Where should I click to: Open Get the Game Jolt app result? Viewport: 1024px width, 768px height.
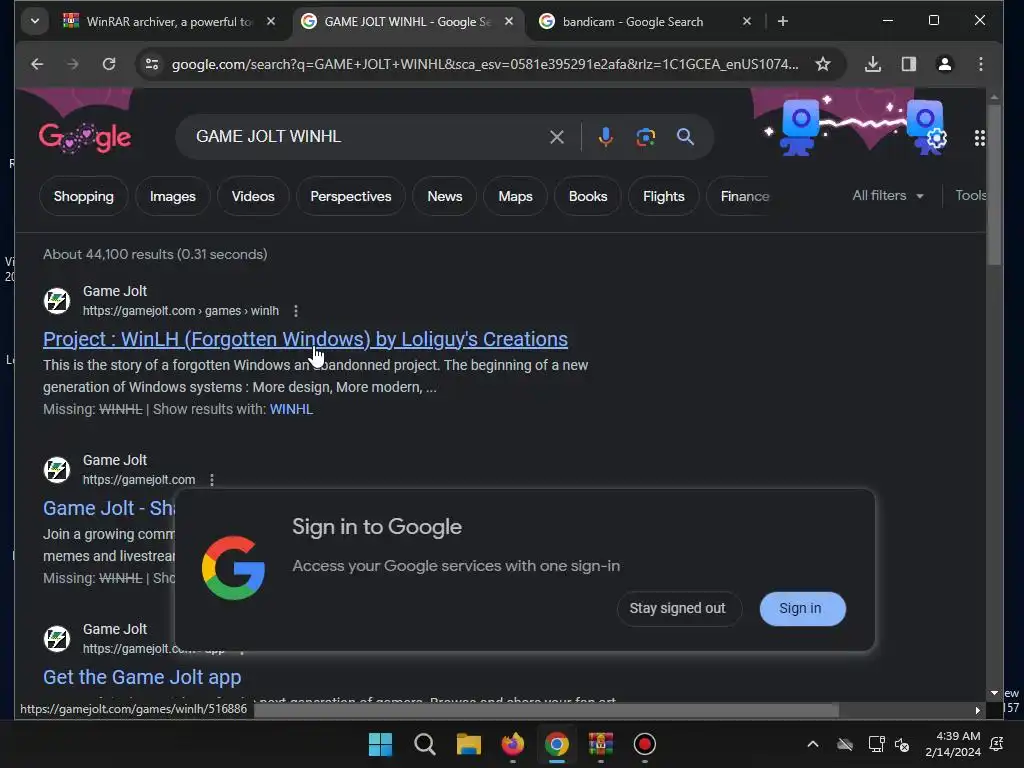coord(142,677)
